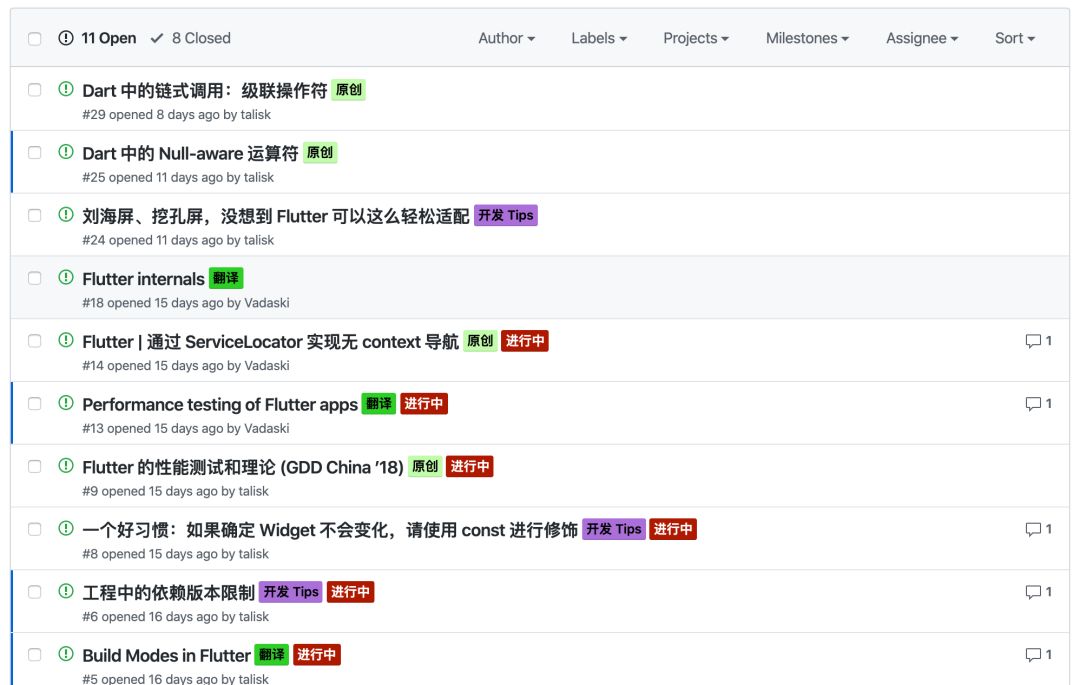The height and width of the screenshot is (685, 1080).
Task: Open ServiceLocator 实现无 context 导航 issue
Action: 270,341
